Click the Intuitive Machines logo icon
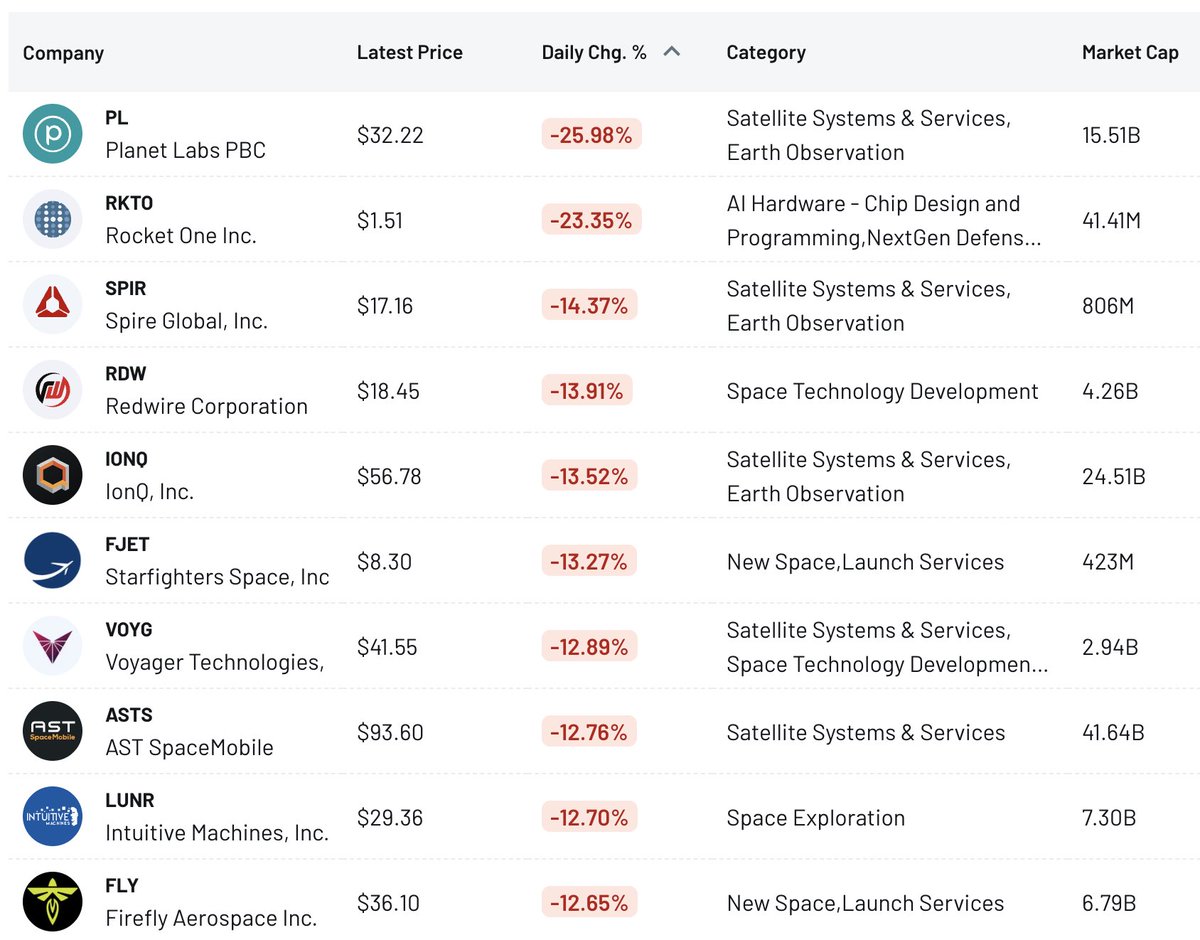This screenshot has width=1200, height=940. (52, 817)
